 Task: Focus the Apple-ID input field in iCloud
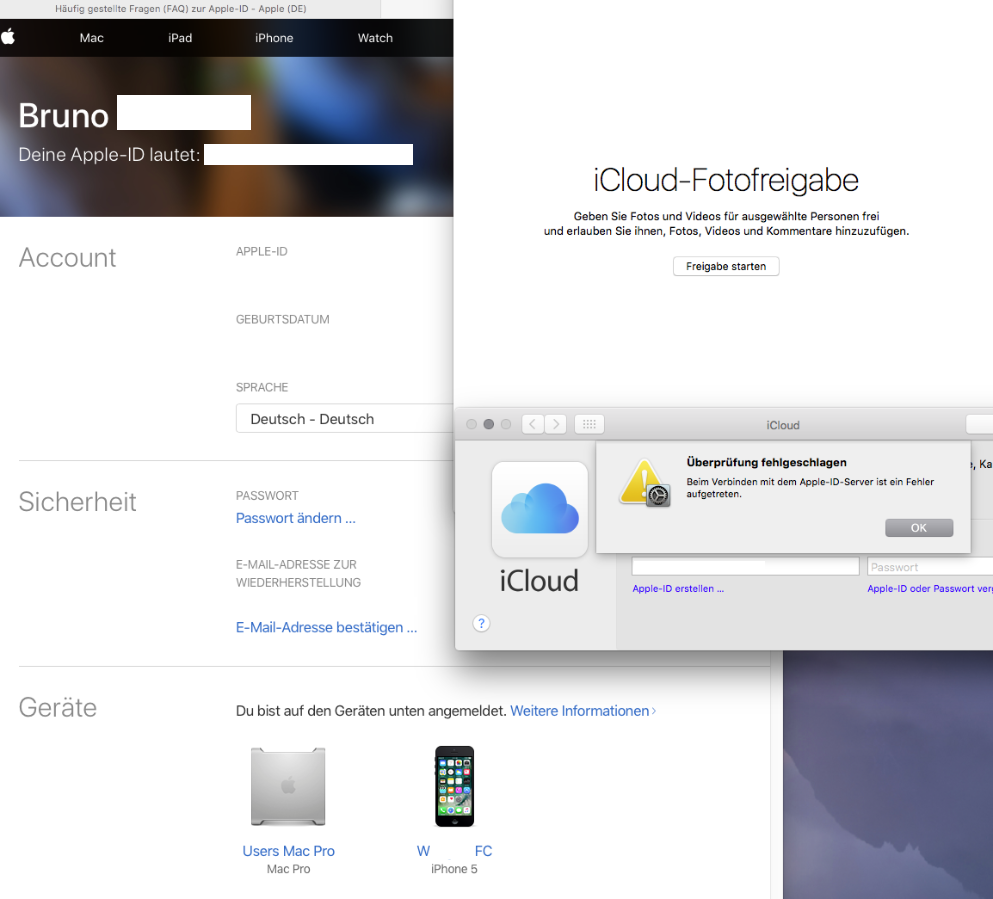pyautogui.click(x=745, y=566)
